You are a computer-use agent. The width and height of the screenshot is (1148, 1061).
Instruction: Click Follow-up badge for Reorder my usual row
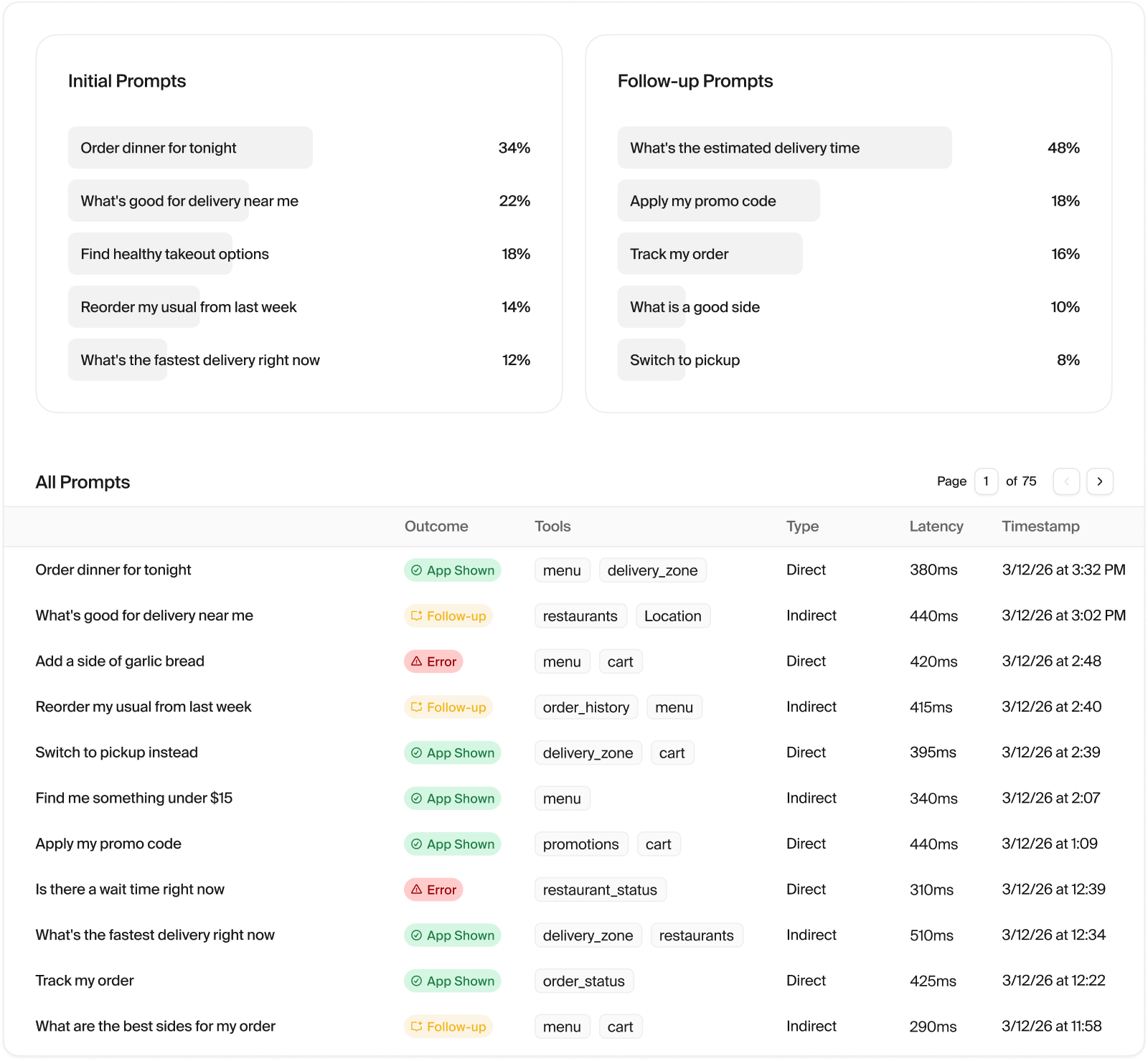[x=448, y=707]
